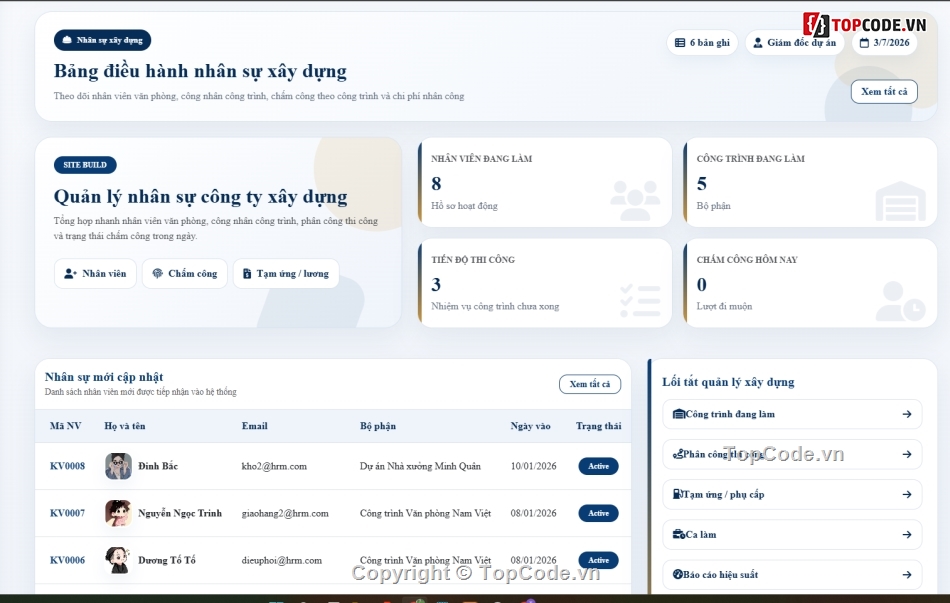Screen dimensions: 950x603
Task: Open the Báo cáo hiệu suất shortcut
Action: pyautogui.click(x=792, y=575)
